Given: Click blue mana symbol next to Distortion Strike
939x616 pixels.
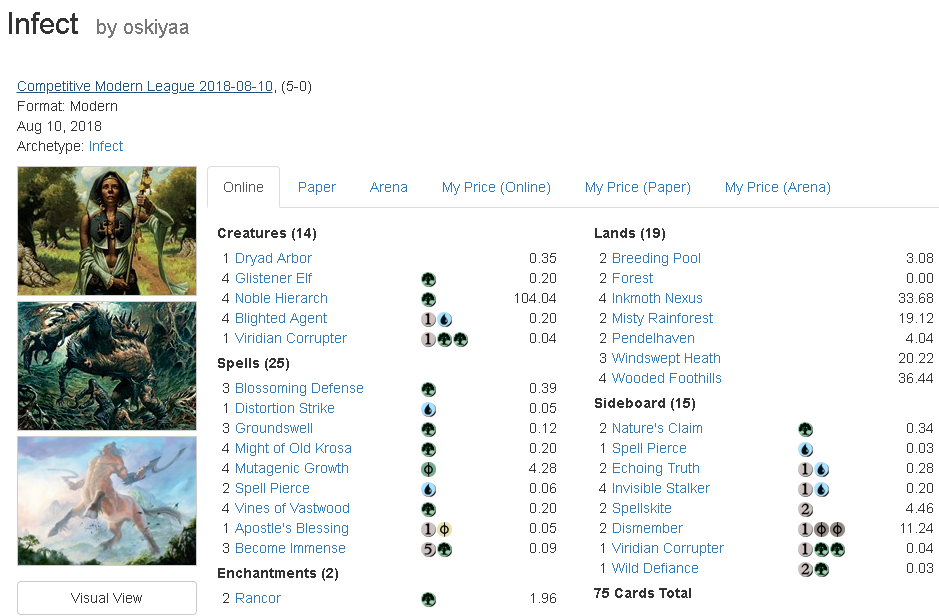Looking at the screenshot, I should (x=428, y=409).
